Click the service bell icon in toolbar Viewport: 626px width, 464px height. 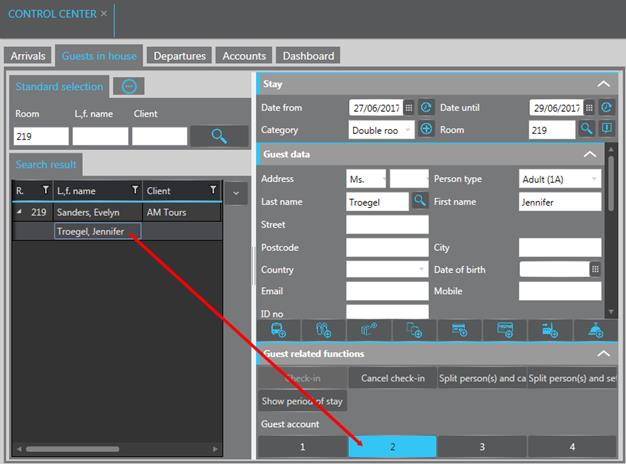(595, 329)
